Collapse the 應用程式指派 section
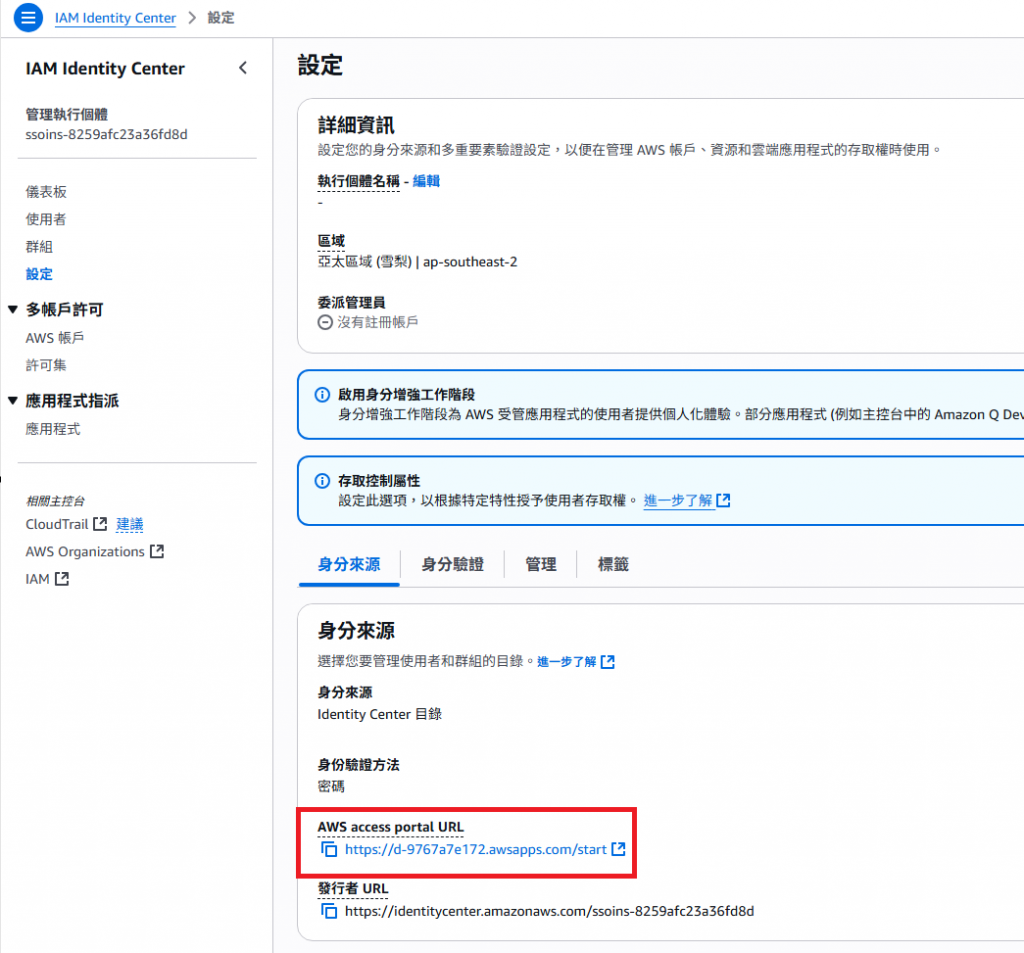 pyautogui.click(x=12, y=400)
